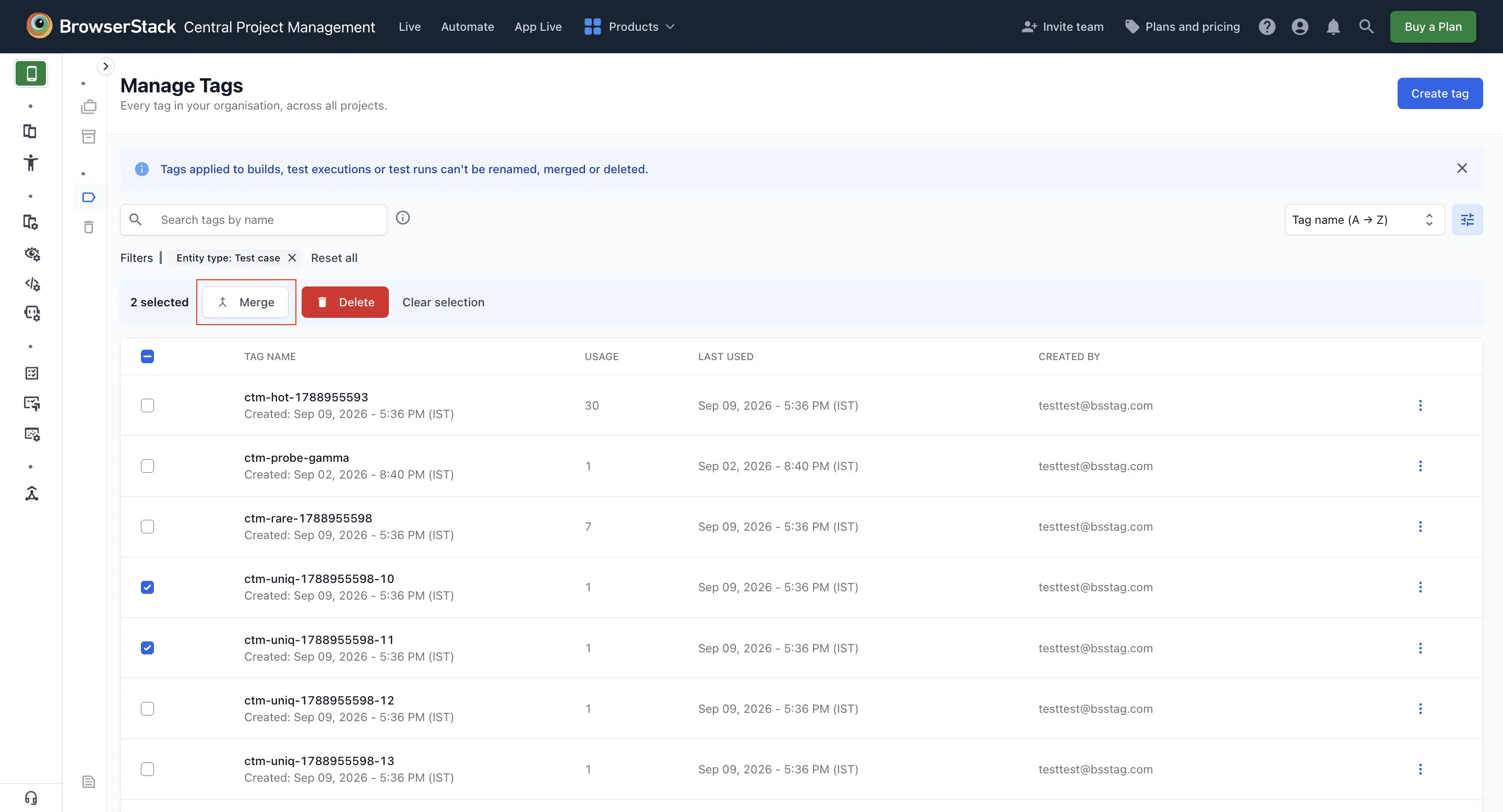Open the accessibility figure sidebar icon
This screenshot has height=812, width=1503.
[x=31, y=163]
